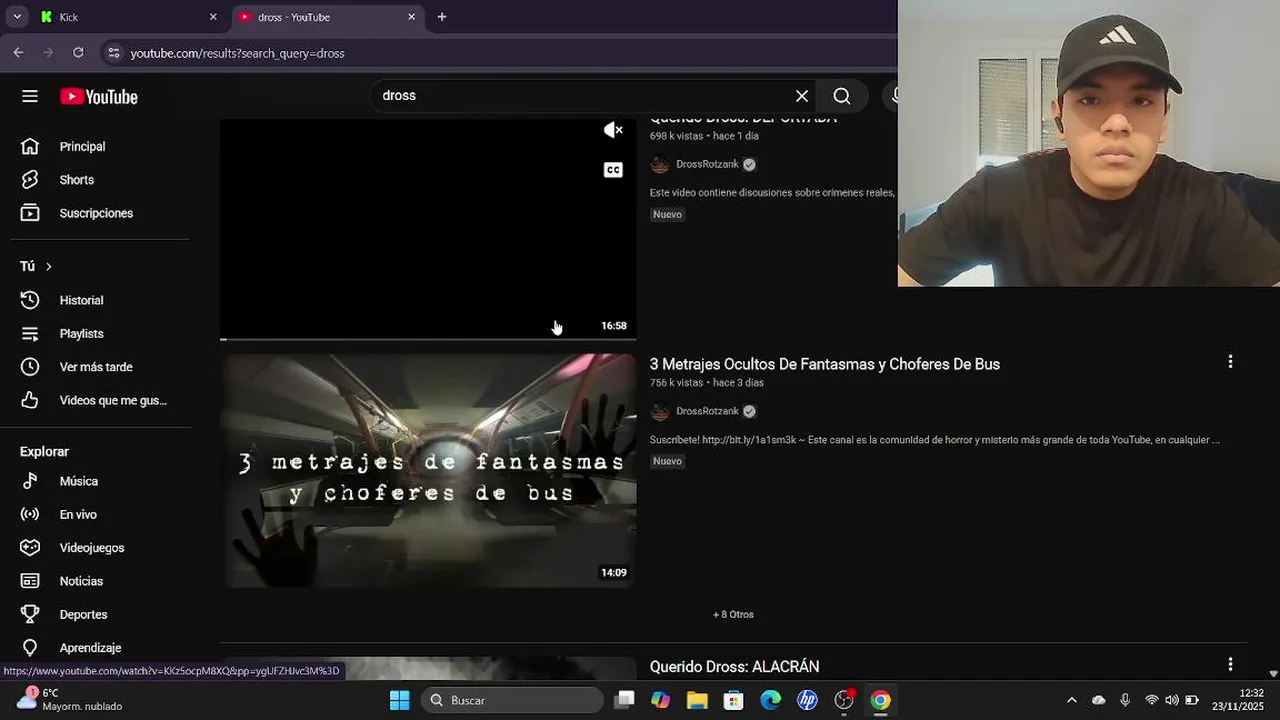Seek on the preview video progress bar
The width and height of the screenshot is (1280, 720).
coord(428,339)
